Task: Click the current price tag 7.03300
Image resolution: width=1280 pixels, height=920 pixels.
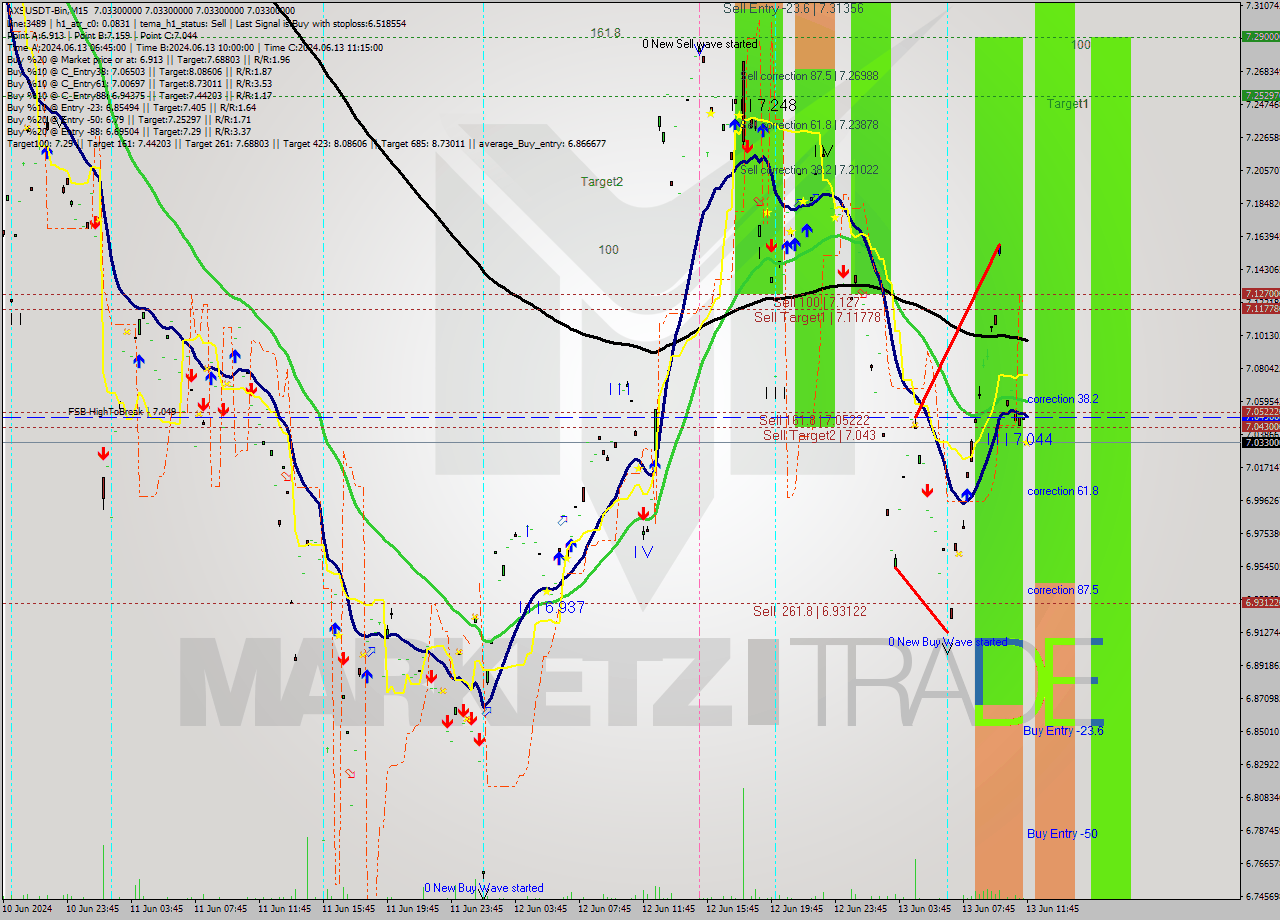Action: 1260,442
